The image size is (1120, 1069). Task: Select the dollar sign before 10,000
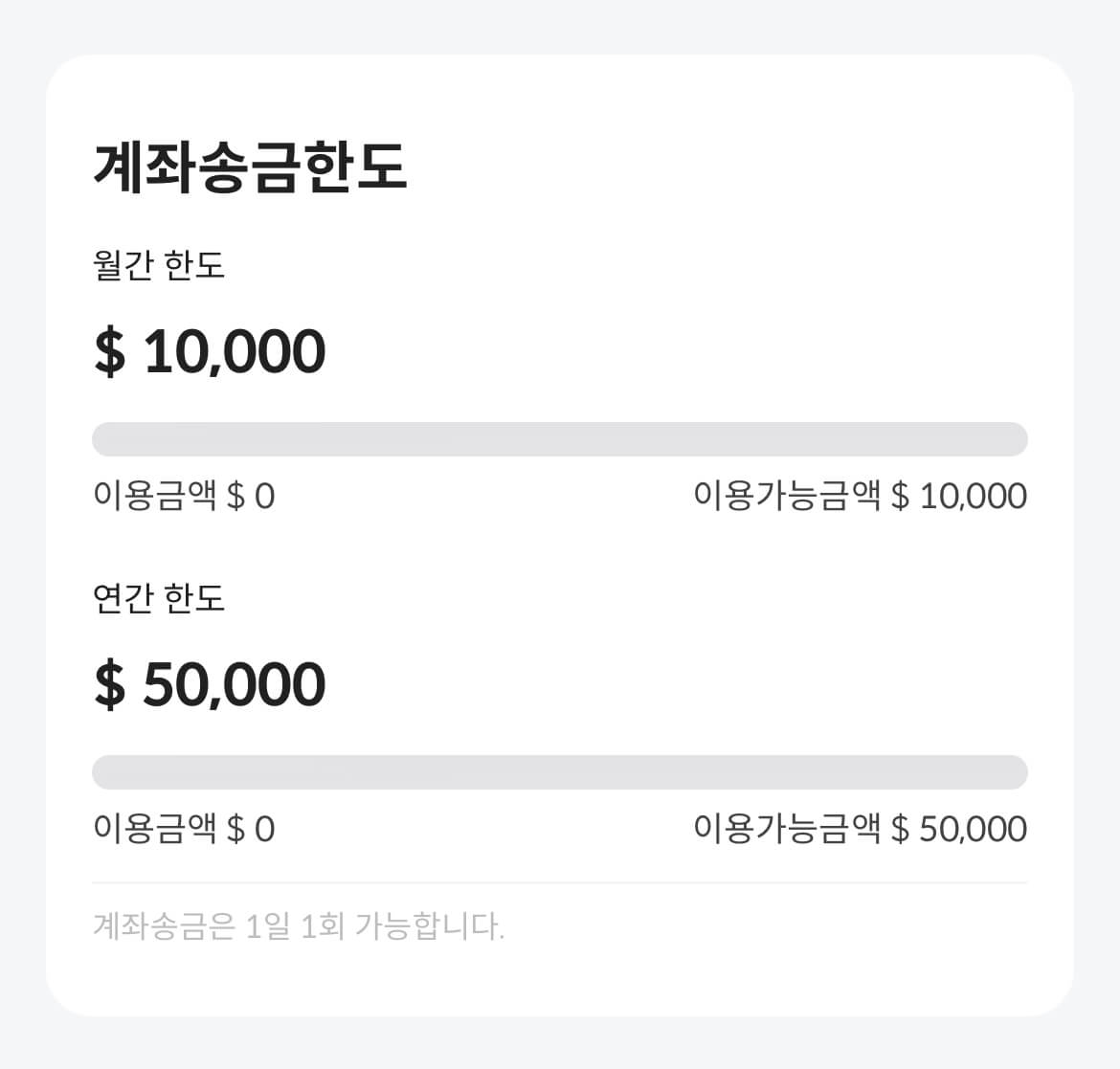click(x=108, y=350)
